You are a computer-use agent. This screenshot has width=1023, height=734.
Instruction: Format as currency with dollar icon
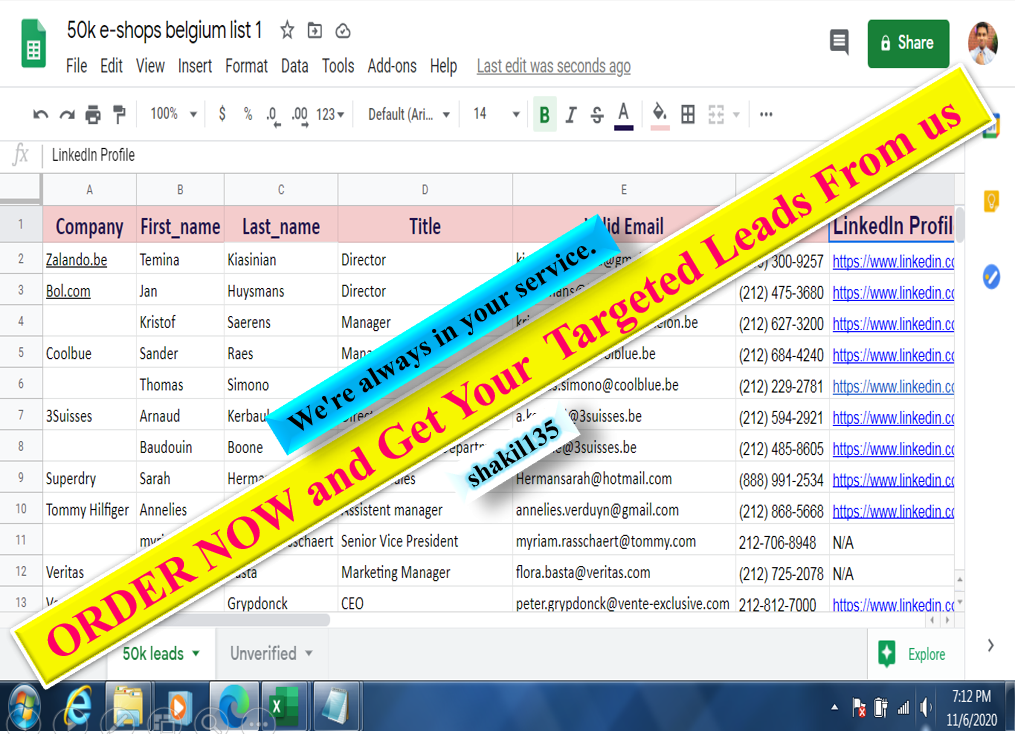[222, 114]
